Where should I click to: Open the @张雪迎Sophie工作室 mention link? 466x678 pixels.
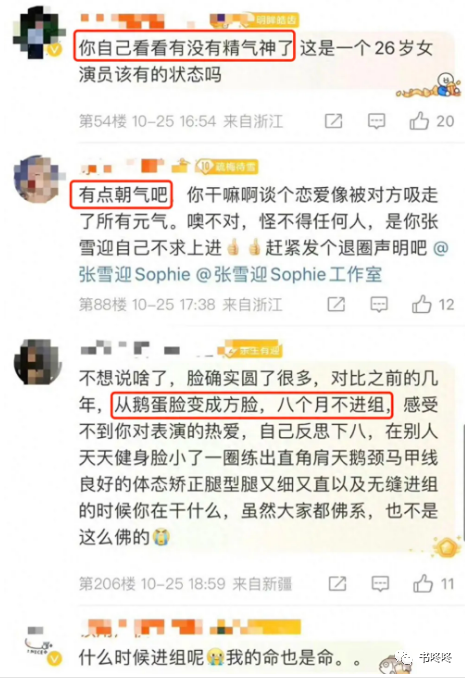pos(289,275)
